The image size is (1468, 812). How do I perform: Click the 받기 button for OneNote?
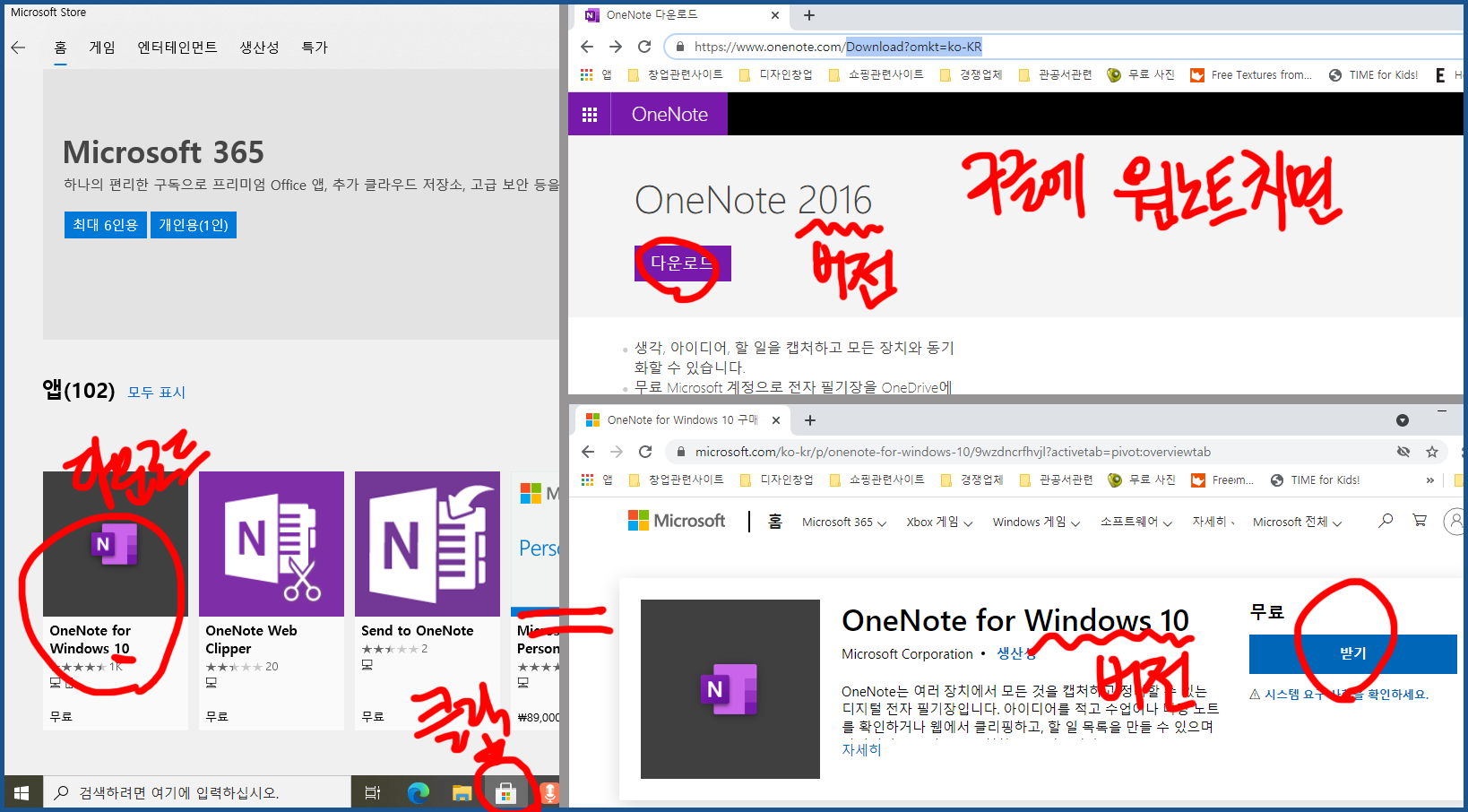tap(1353, 654)
